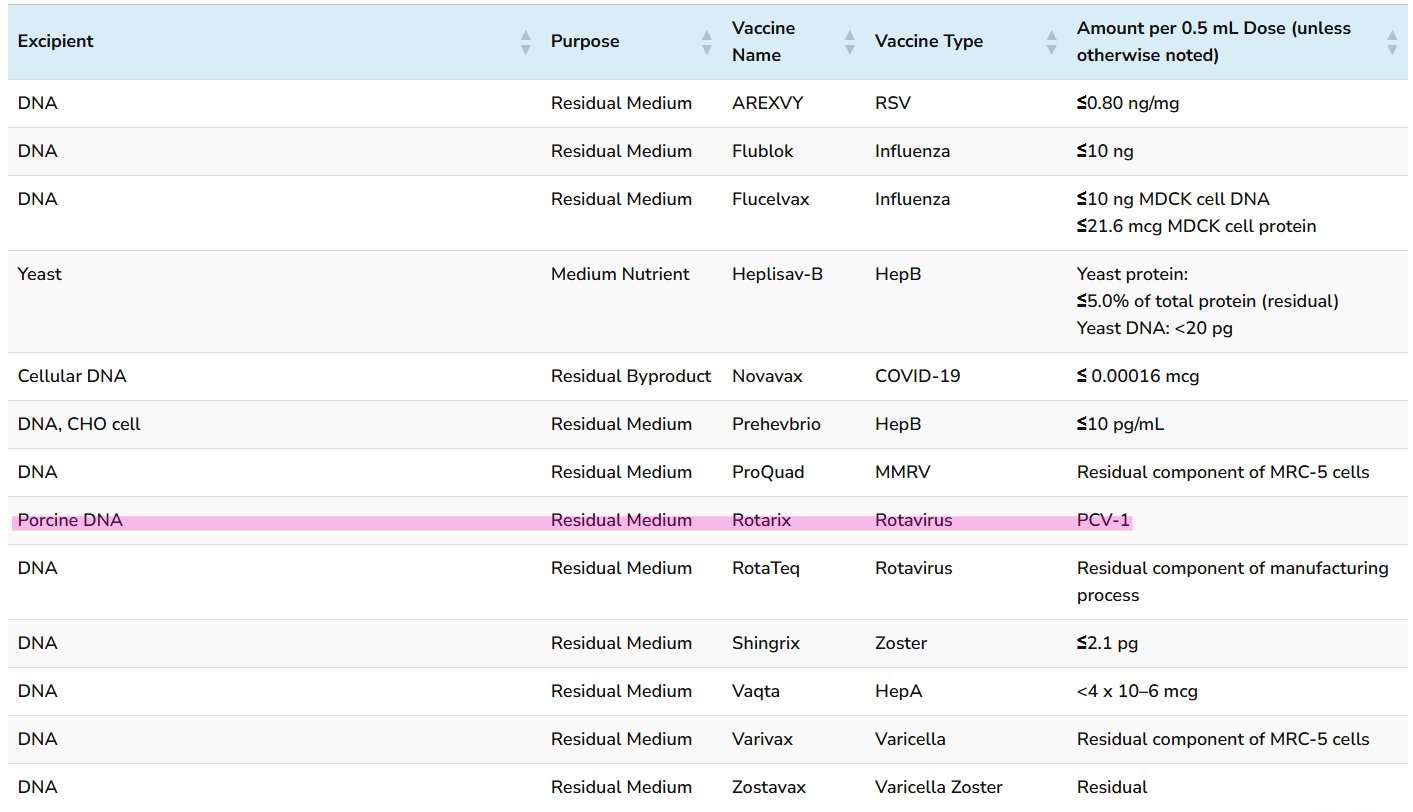Click the Yeast excipient cell
The height and width of the screenshot is (812, 1413).
(40, 274)
